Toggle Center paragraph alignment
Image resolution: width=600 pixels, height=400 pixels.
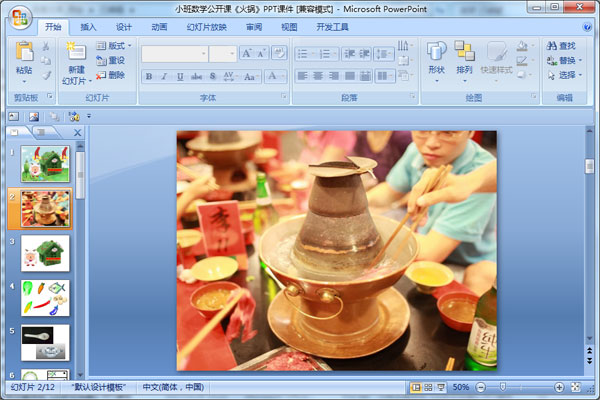(318, 76)
